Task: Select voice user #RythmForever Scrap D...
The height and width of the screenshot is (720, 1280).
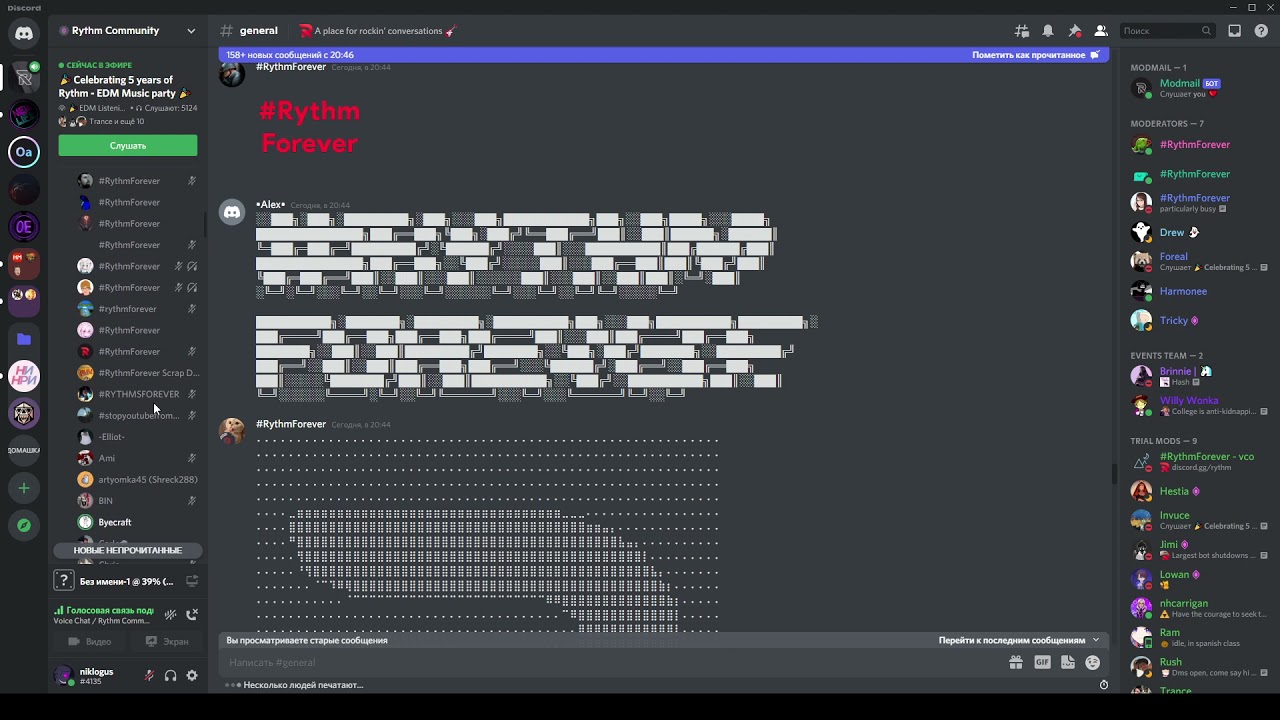Action: (138, 373)
